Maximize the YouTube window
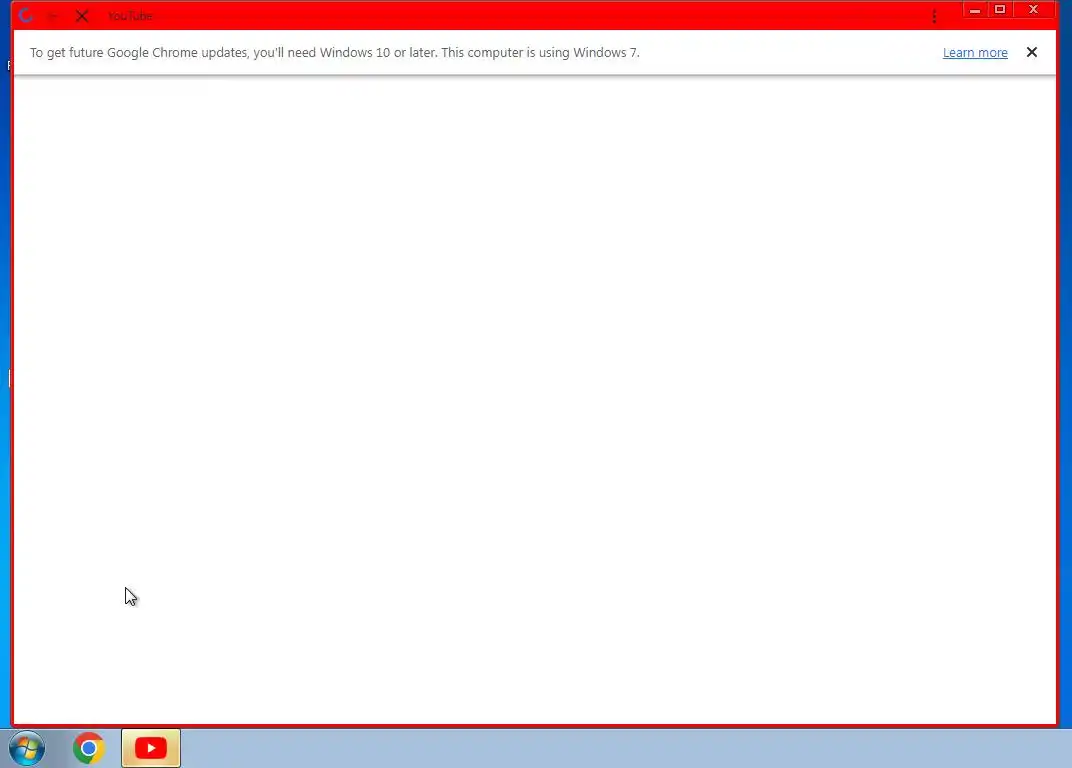Viewport: 1072px width, 768px height. (x=1000, y=10)
